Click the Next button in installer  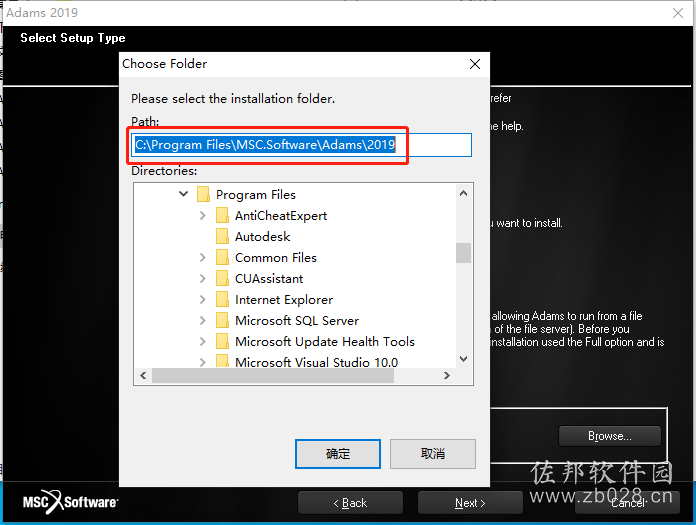470,503
